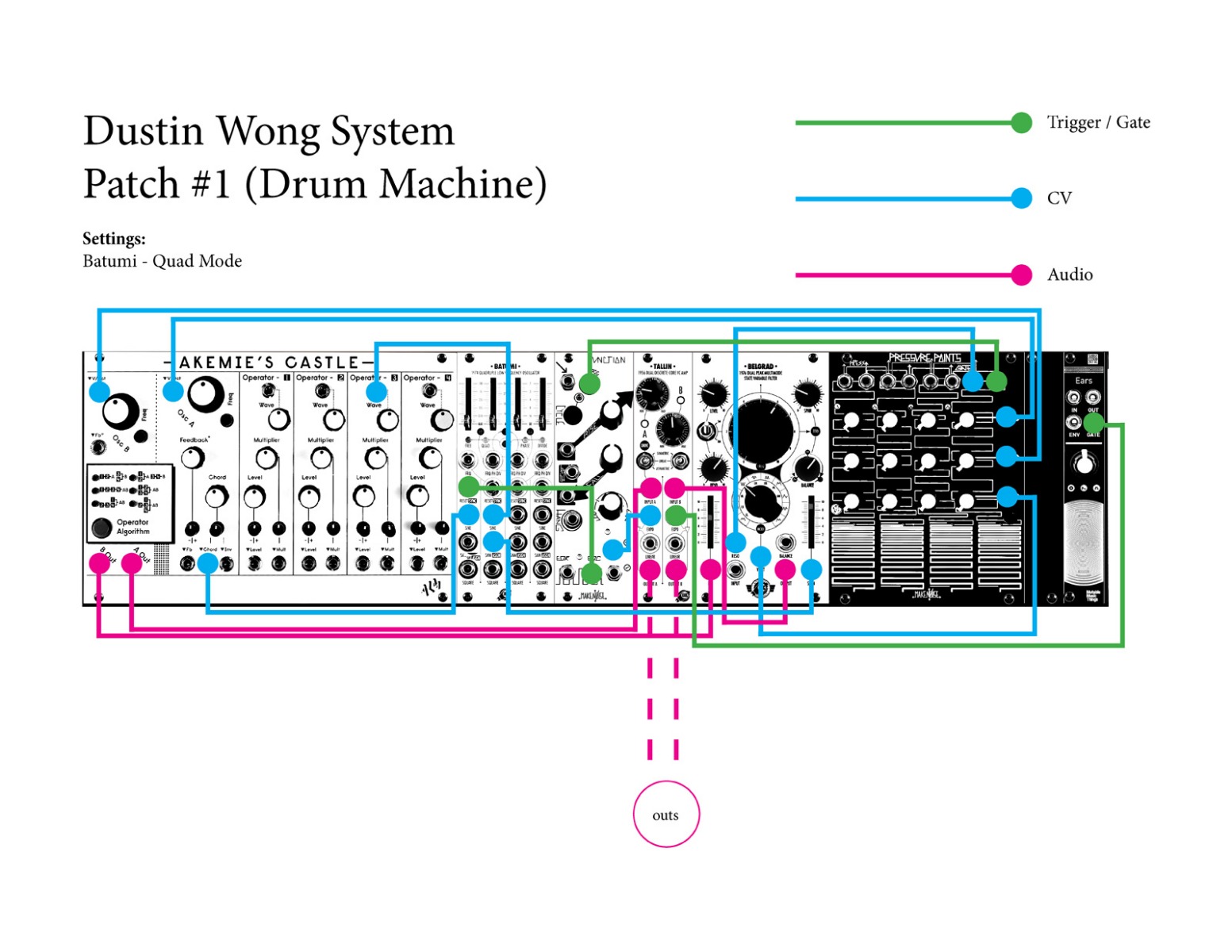1232x952 pixels.
Task: Click the pink B Out jack
Action: (100, 562)
